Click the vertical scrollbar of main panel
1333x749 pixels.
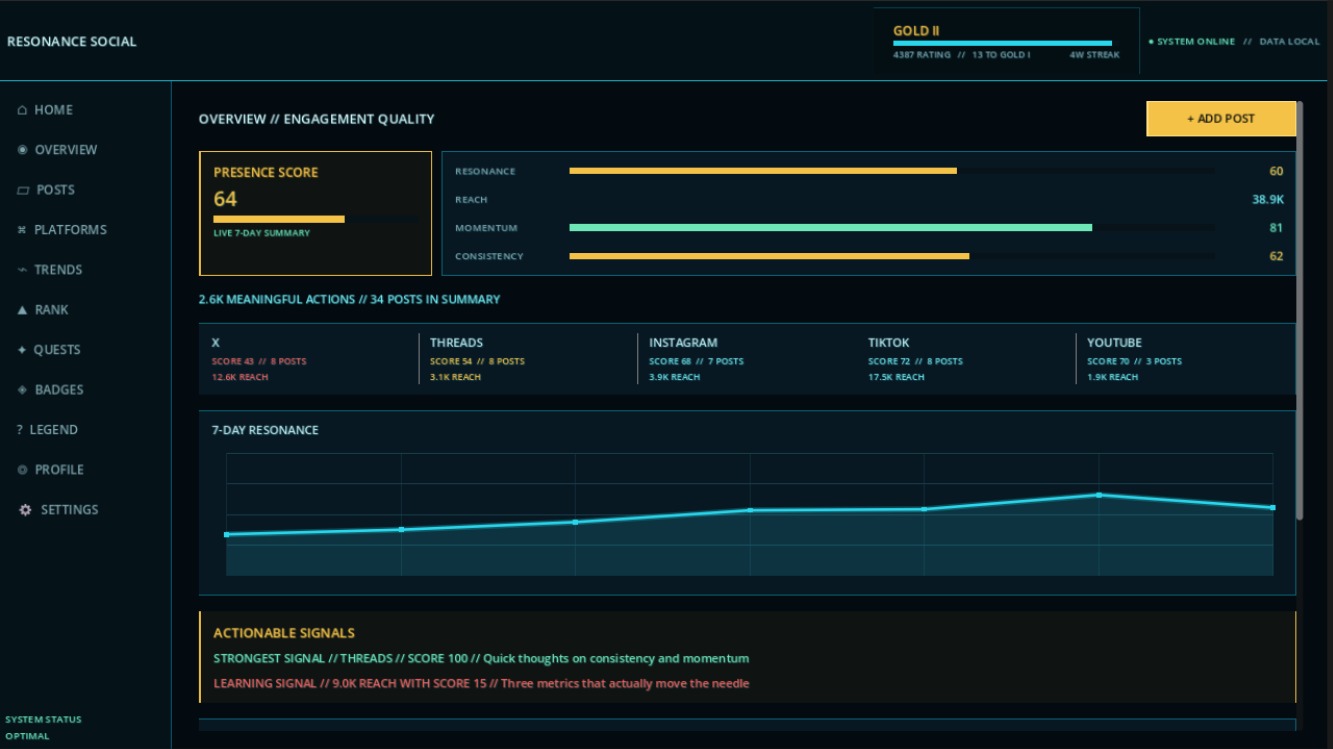(x=1299, y=310)
